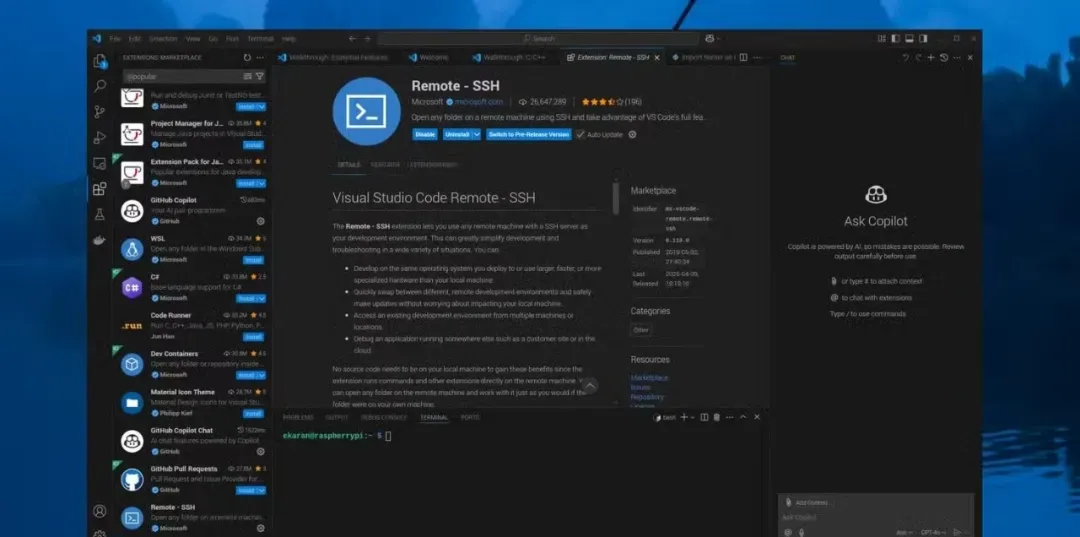The image size is (1080, 537).
Task: Open the Docker whale icon
Action: pos(100,240)
